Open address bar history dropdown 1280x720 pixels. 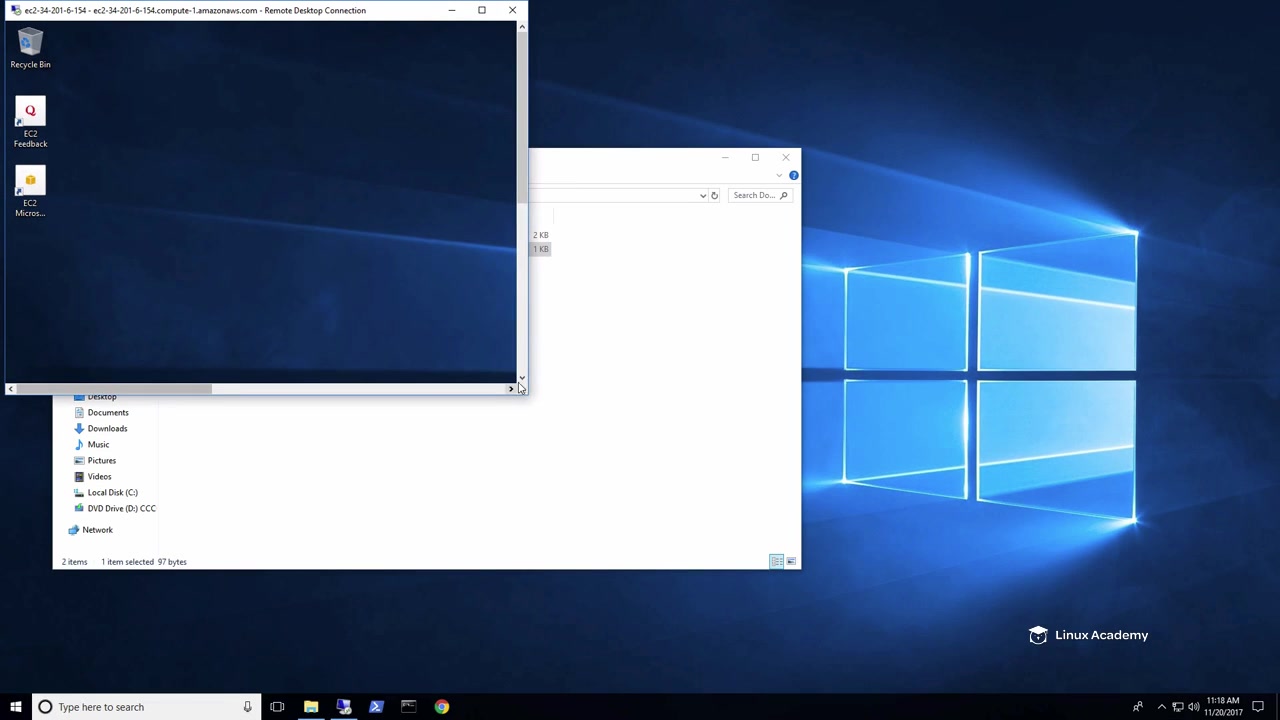(702, 196)
